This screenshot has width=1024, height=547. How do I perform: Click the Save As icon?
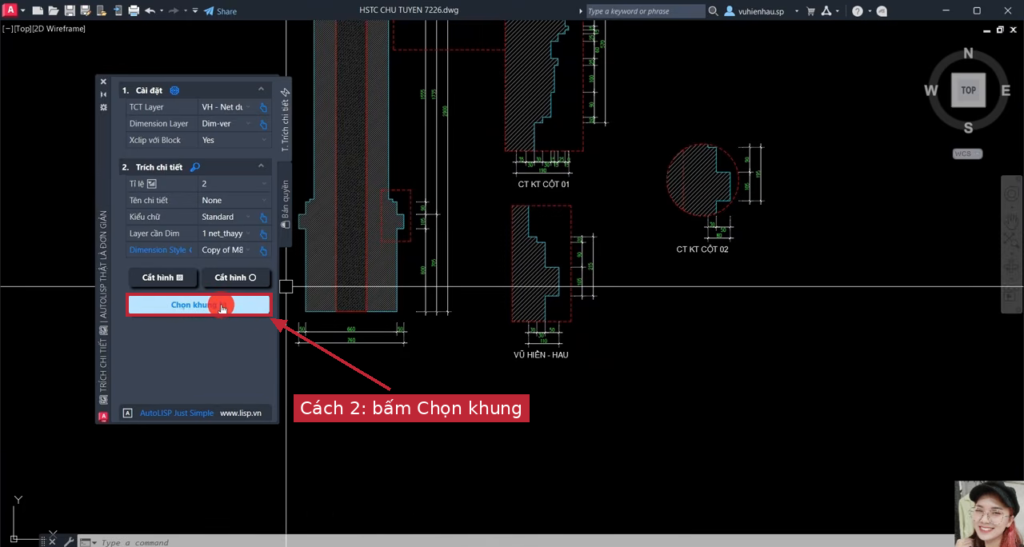point(85,11)
